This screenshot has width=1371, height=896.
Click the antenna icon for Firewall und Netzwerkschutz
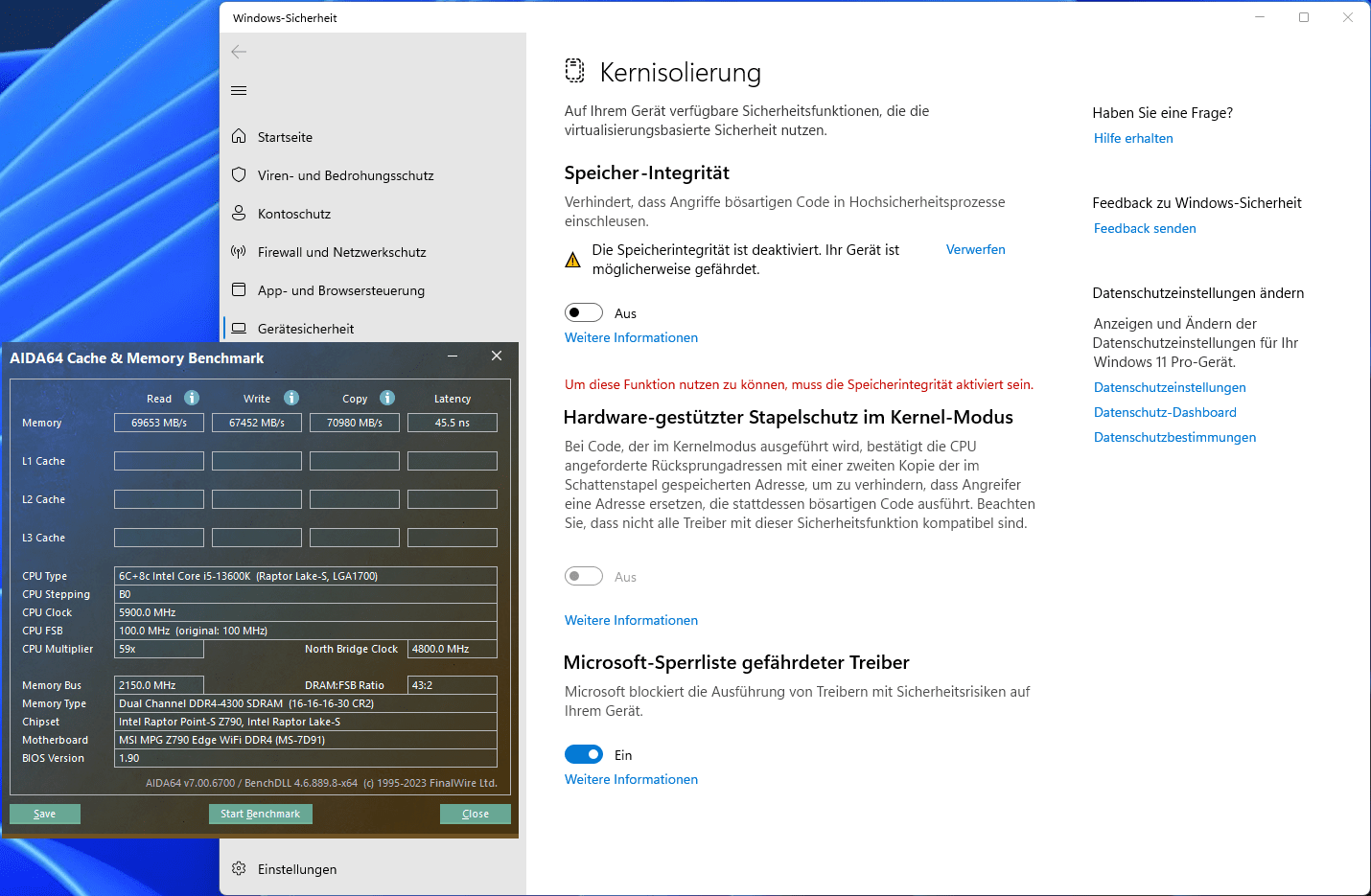239,252
